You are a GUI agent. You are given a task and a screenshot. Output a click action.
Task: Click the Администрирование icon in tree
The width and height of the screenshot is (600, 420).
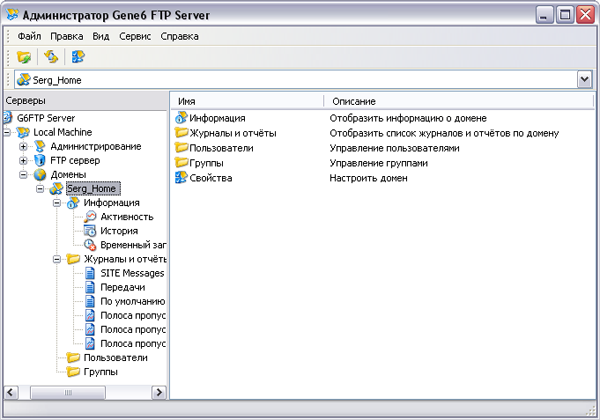[40, 147]
